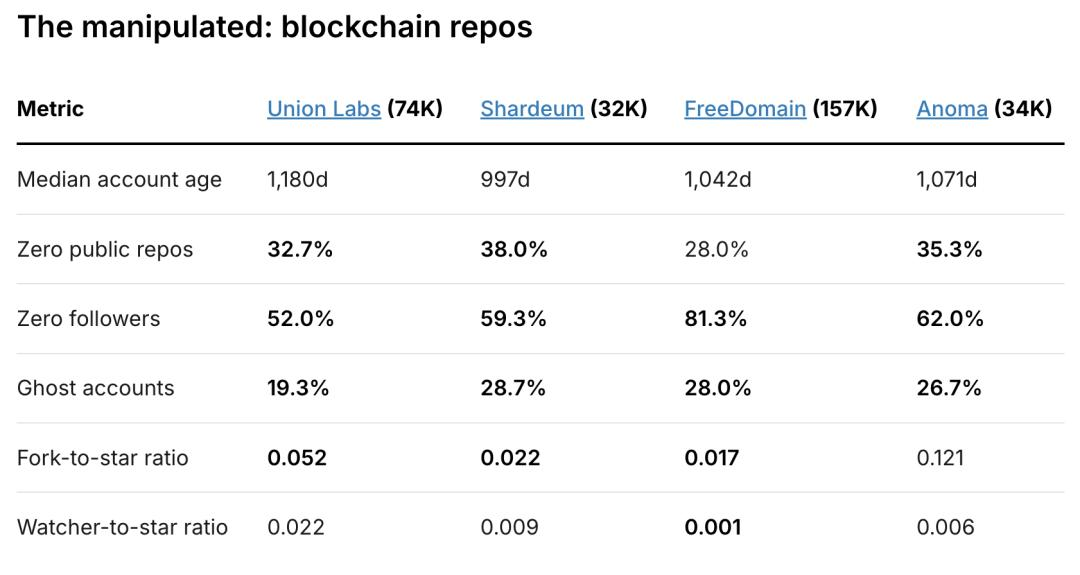The height and width of the screenshot is (575, 1080).
Task: Follow the FreeDomain link
Action: pos(745,109)
